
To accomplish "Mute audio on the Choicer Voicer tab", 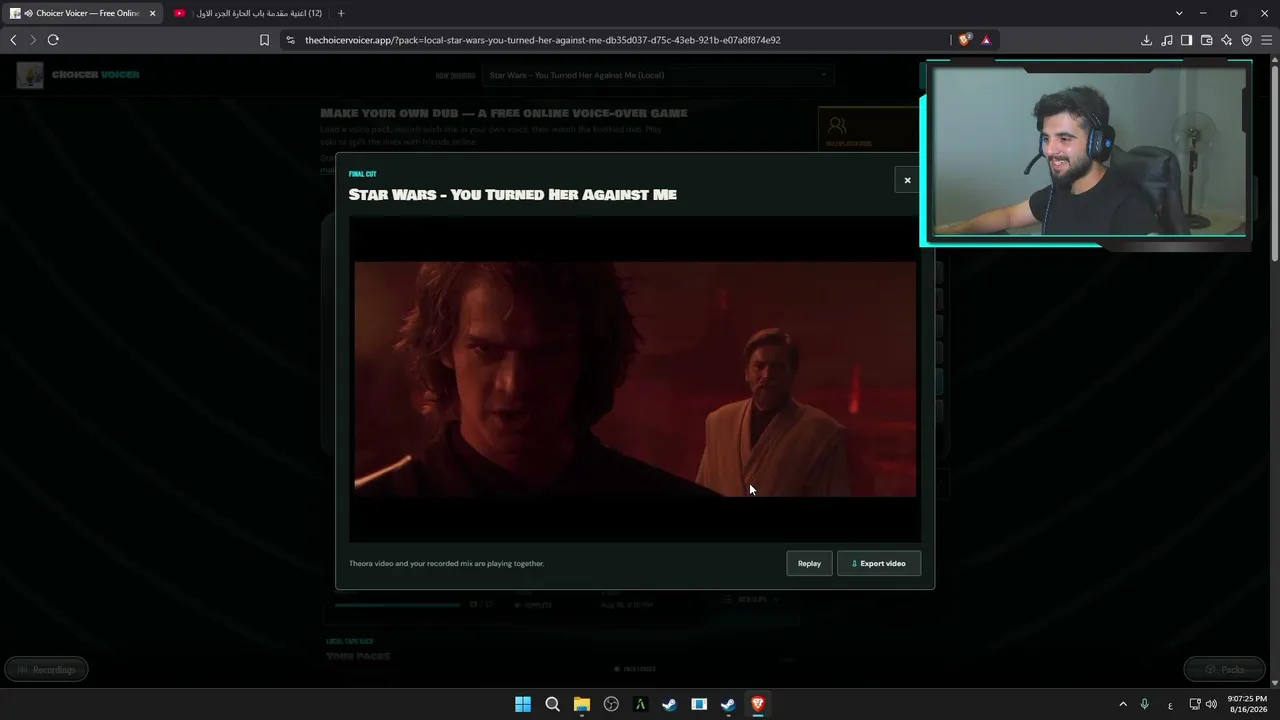I will point(28,13).
